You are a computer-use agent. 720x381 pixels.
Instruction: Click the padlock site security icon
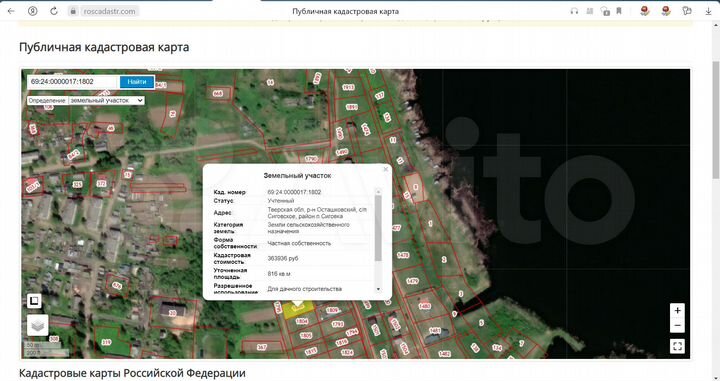(73, 11)
